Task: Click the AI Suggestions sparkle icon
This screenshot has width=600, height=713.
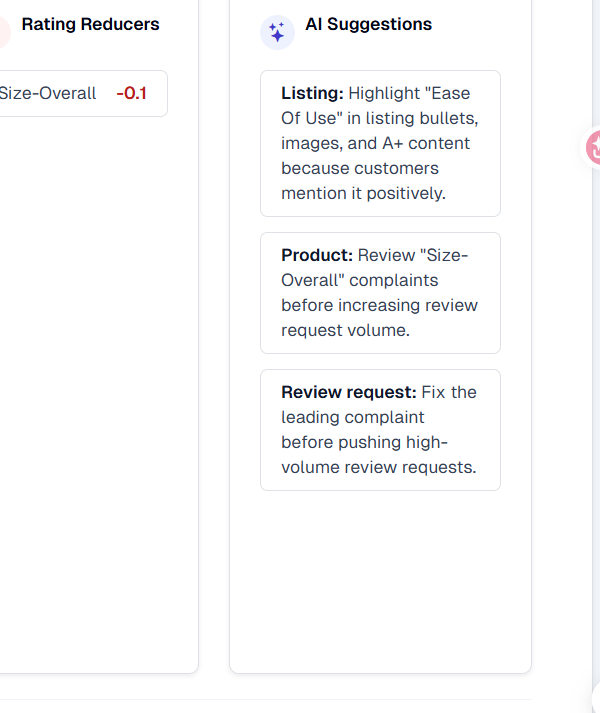Action: (277, 33)
